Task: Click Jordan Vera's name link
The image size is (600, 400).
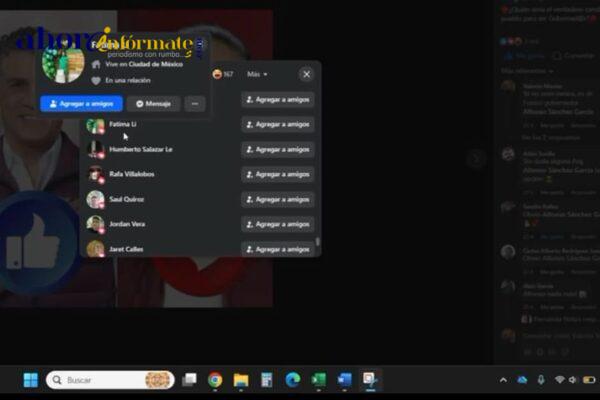Action: (127, 224)
